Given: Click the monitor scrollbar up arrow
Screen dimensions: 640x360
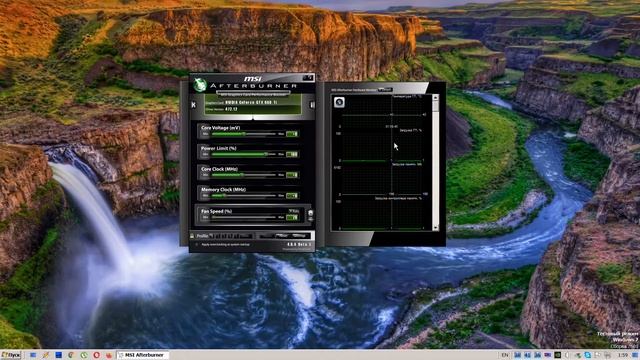Looking at the screenshot, I should 436,98.
